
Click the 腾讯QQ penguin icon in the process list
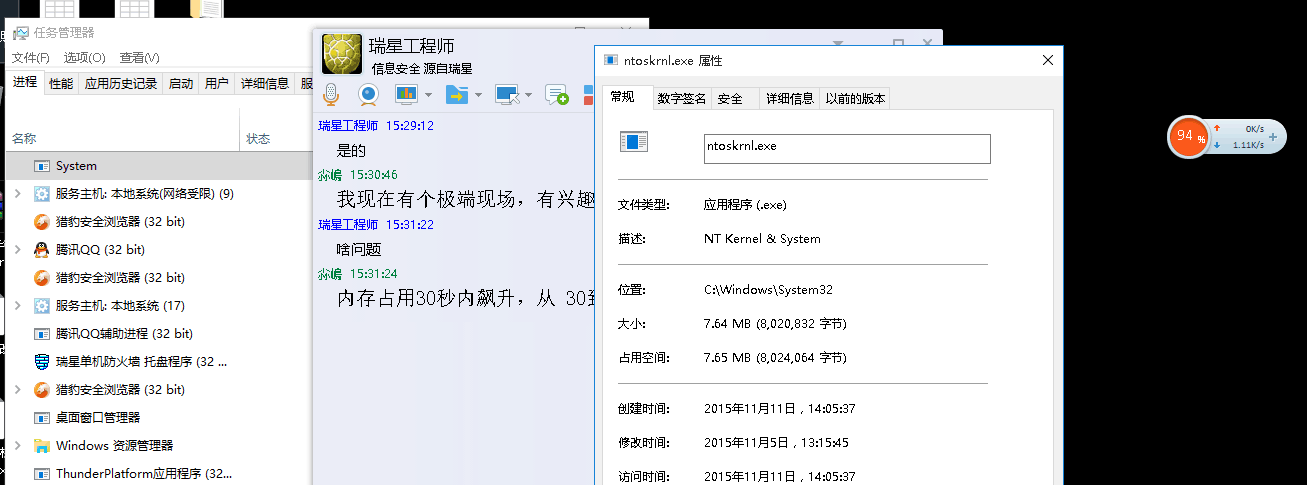coord(42,250)
